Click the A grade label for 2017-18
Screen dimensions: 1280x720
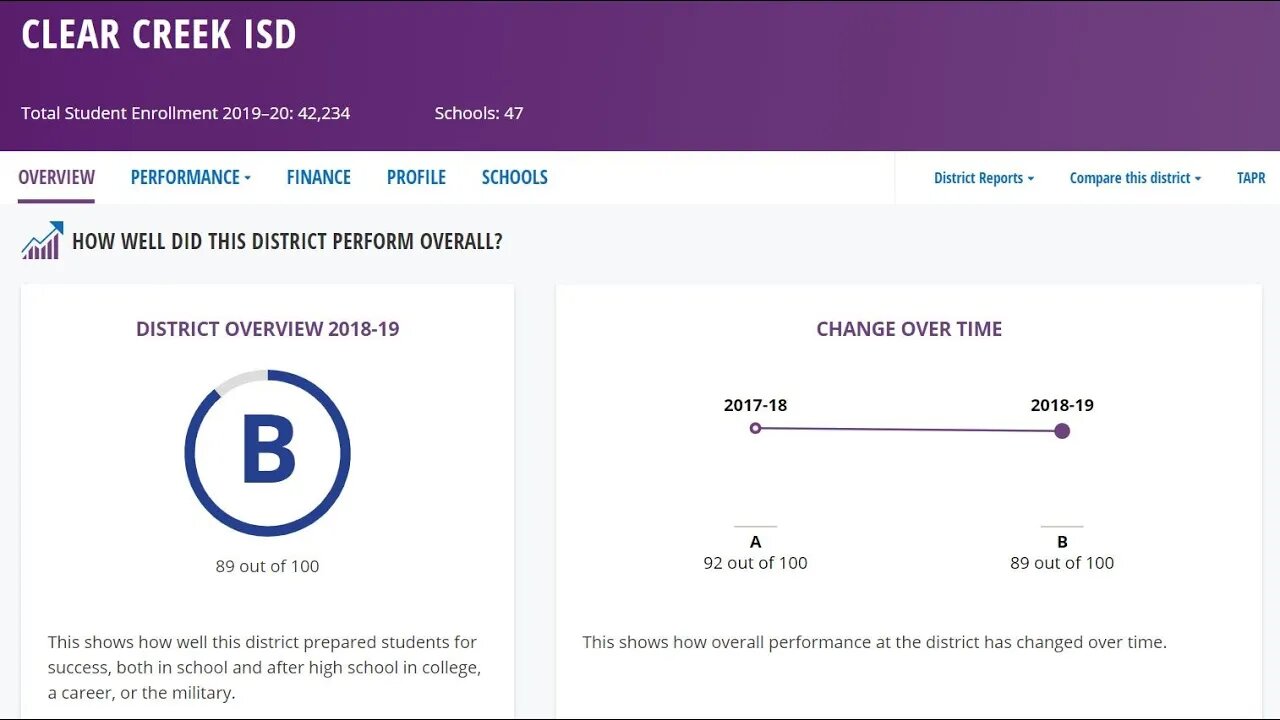point(755,542)
